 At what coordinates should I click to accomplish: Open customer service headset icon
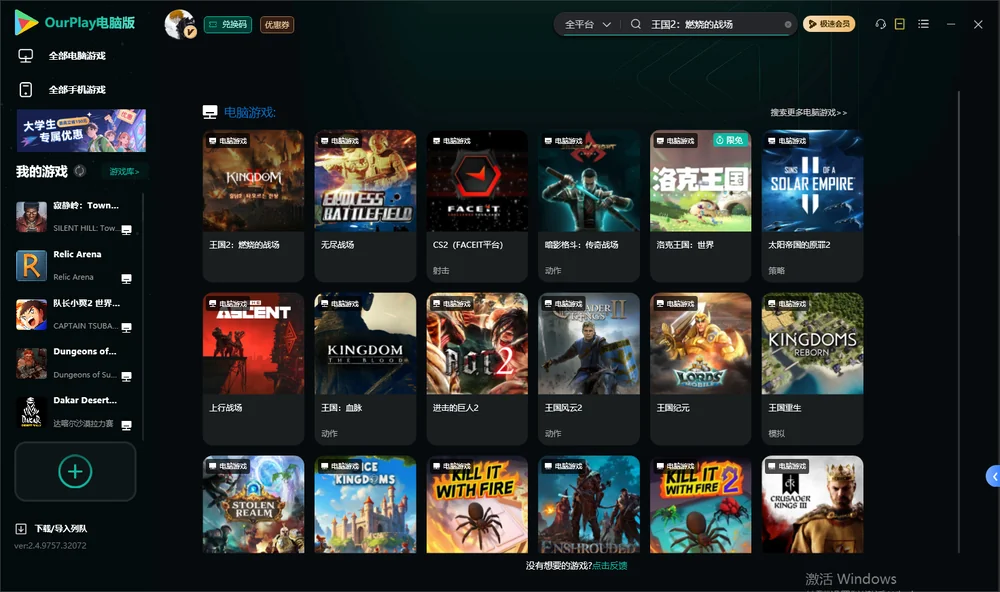880,24
